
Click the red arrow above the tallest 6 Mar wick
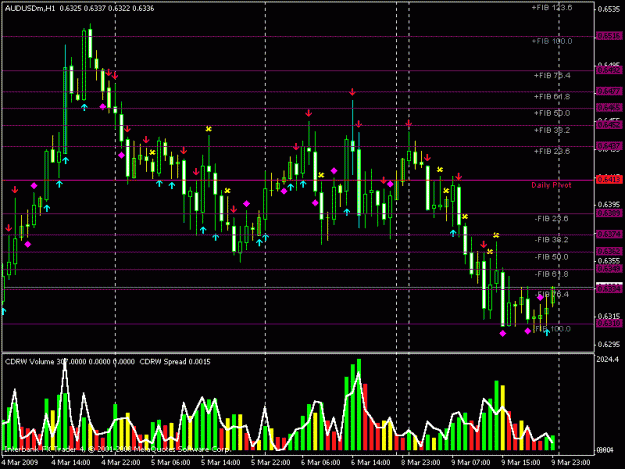pyautogui.click(x=352, y=92)
